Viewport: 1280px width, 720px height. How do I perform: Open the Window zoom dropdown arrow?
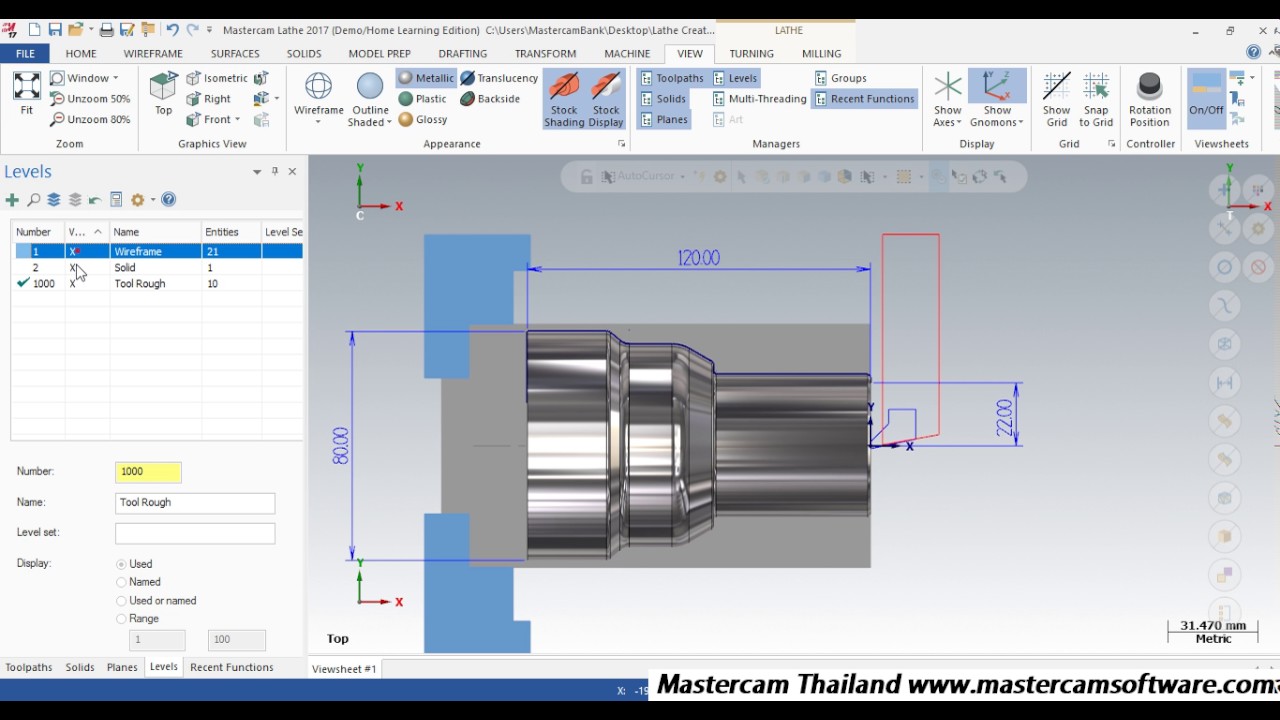point(115,78)
